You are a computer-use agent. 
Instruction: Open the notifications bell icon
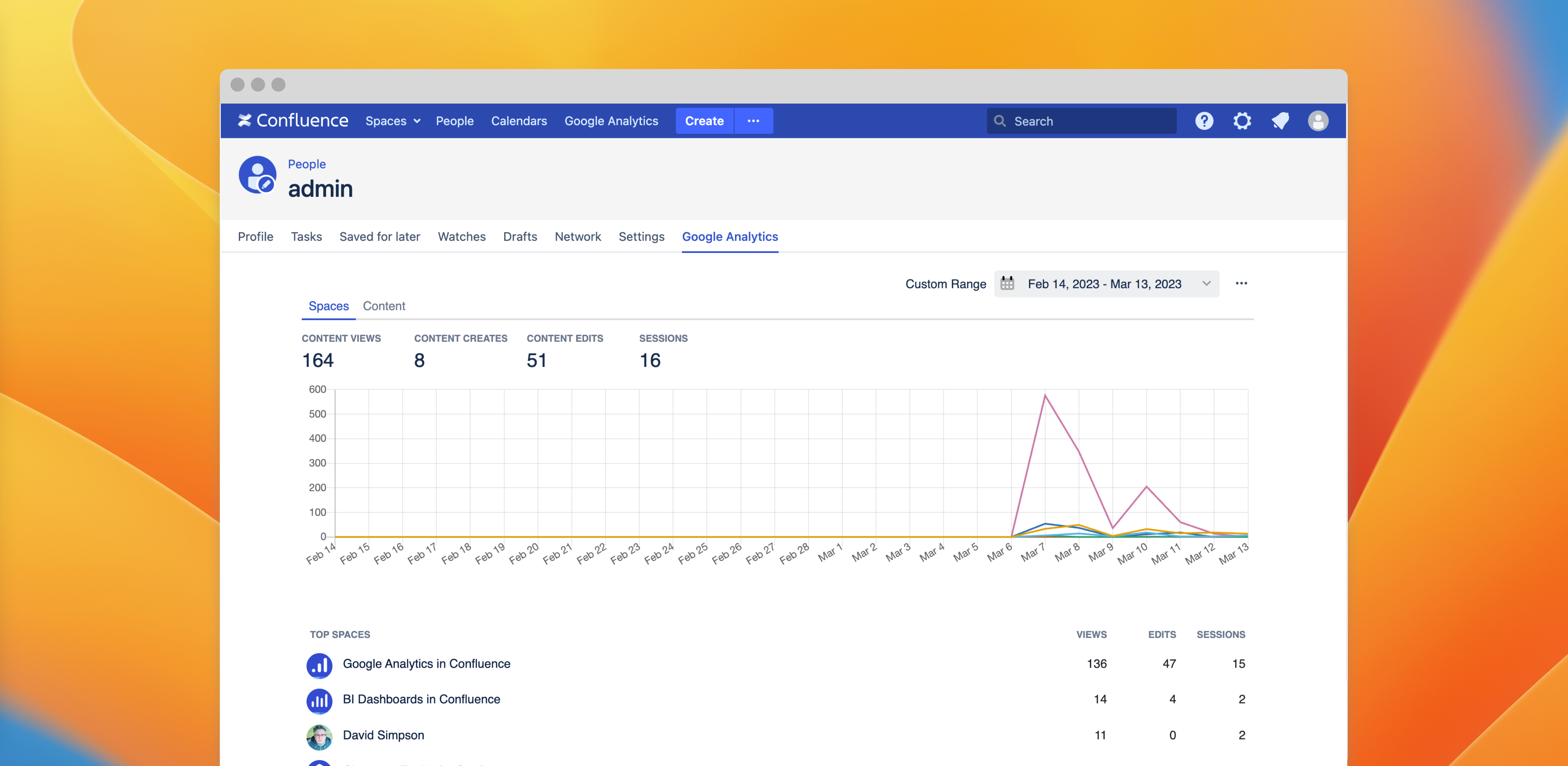(x=1280, y=121)
